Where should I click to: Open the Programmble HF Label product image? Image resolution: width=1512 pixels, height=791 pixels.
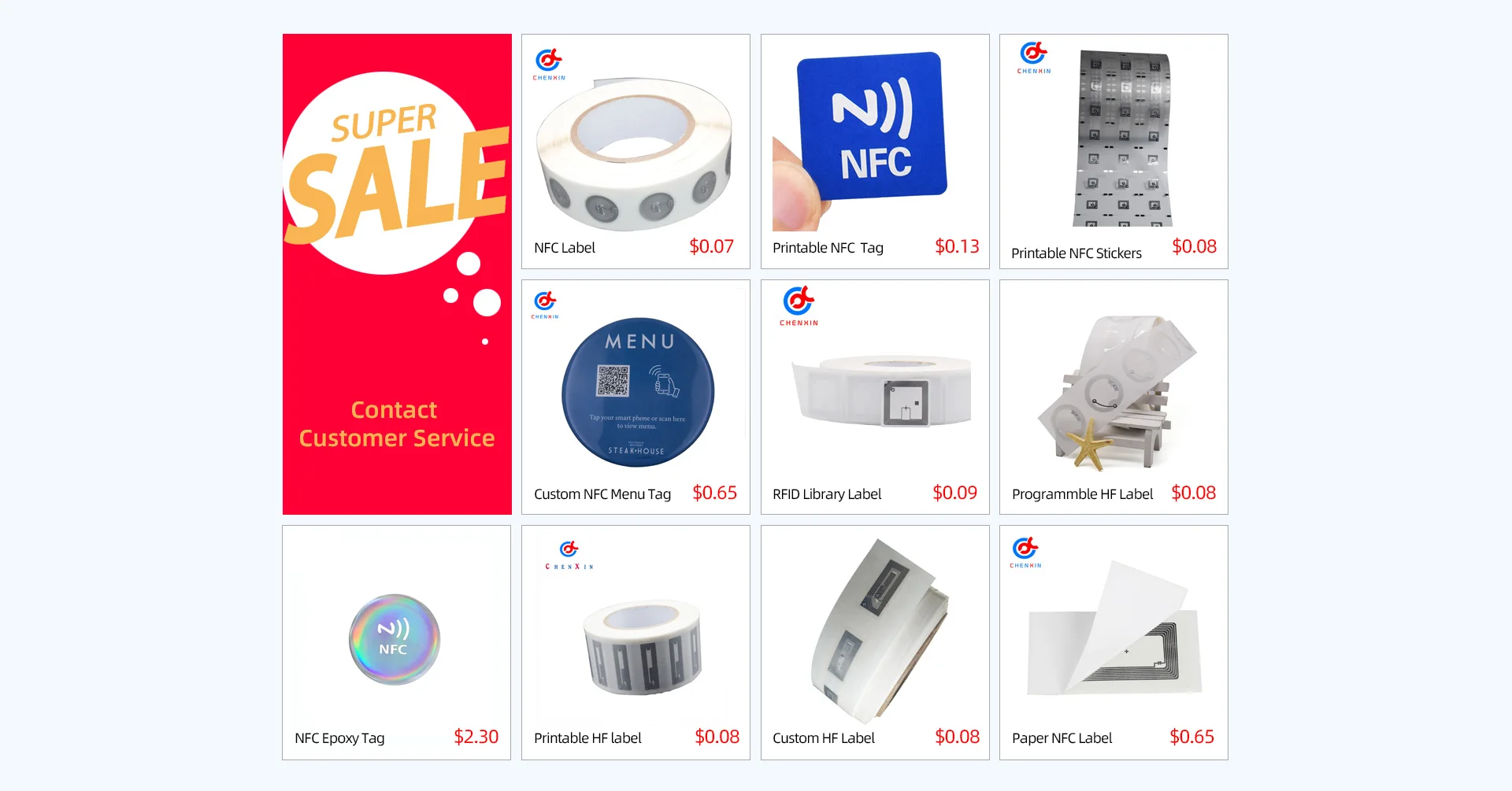(x=1117, y=392)
